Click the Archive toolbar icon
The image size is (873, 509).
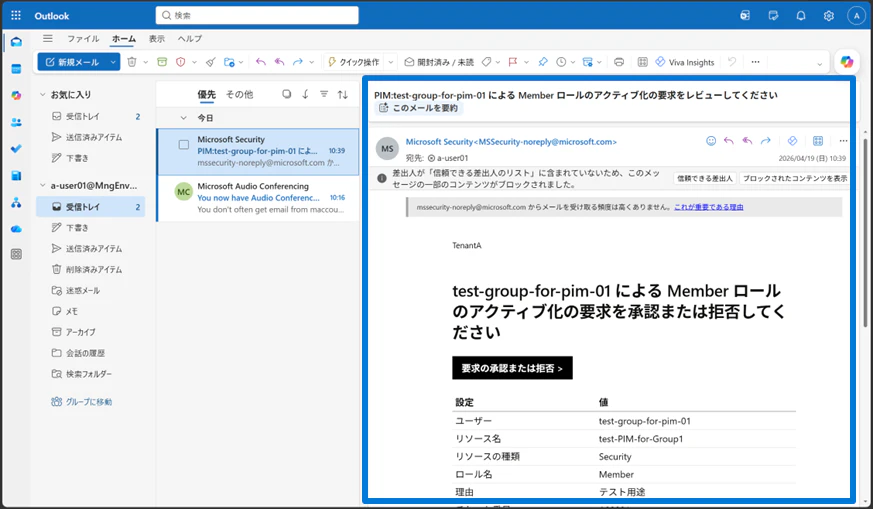(x=162, y=62)
